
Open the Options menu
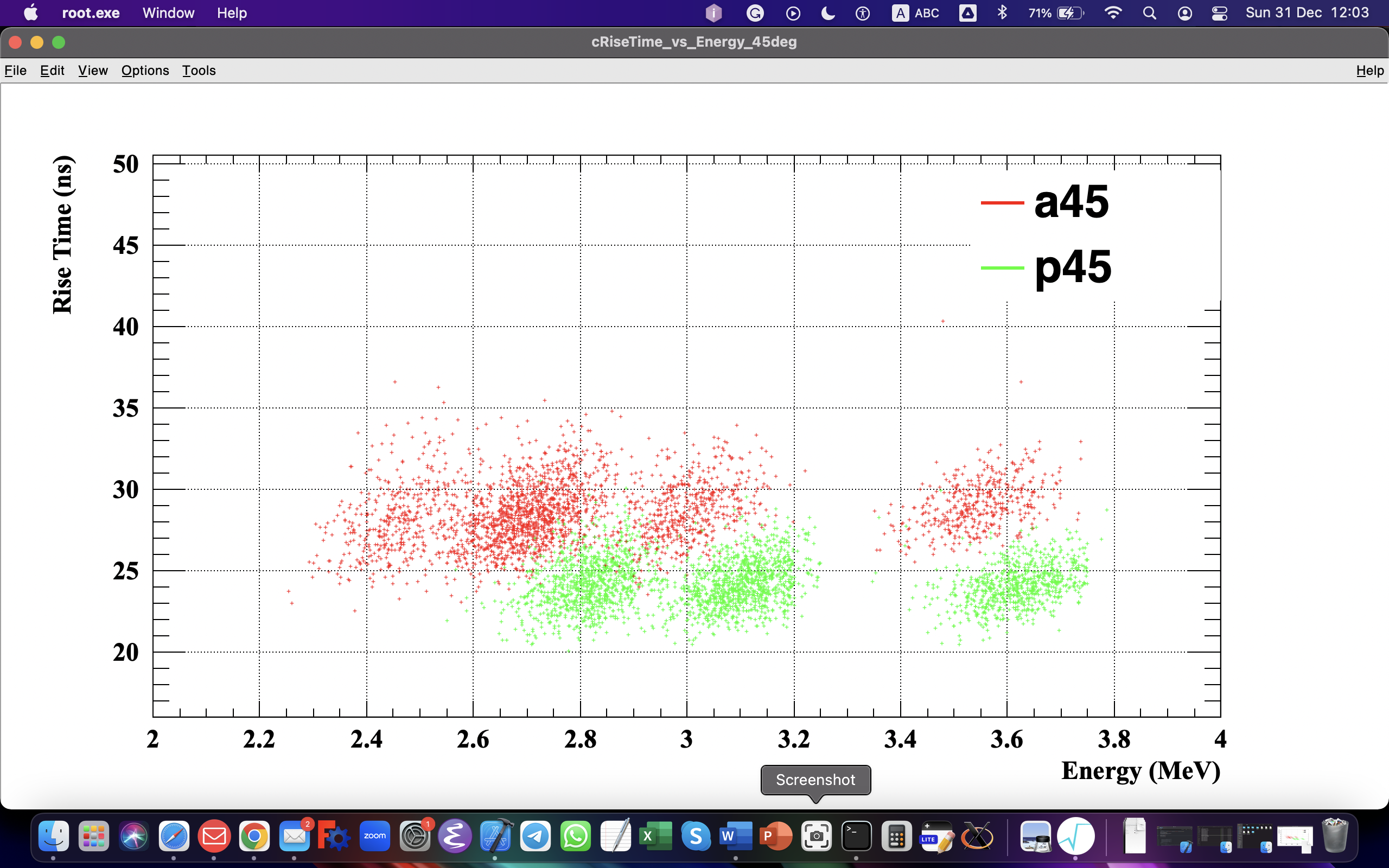pyautogui.click(x=145, y=70)
